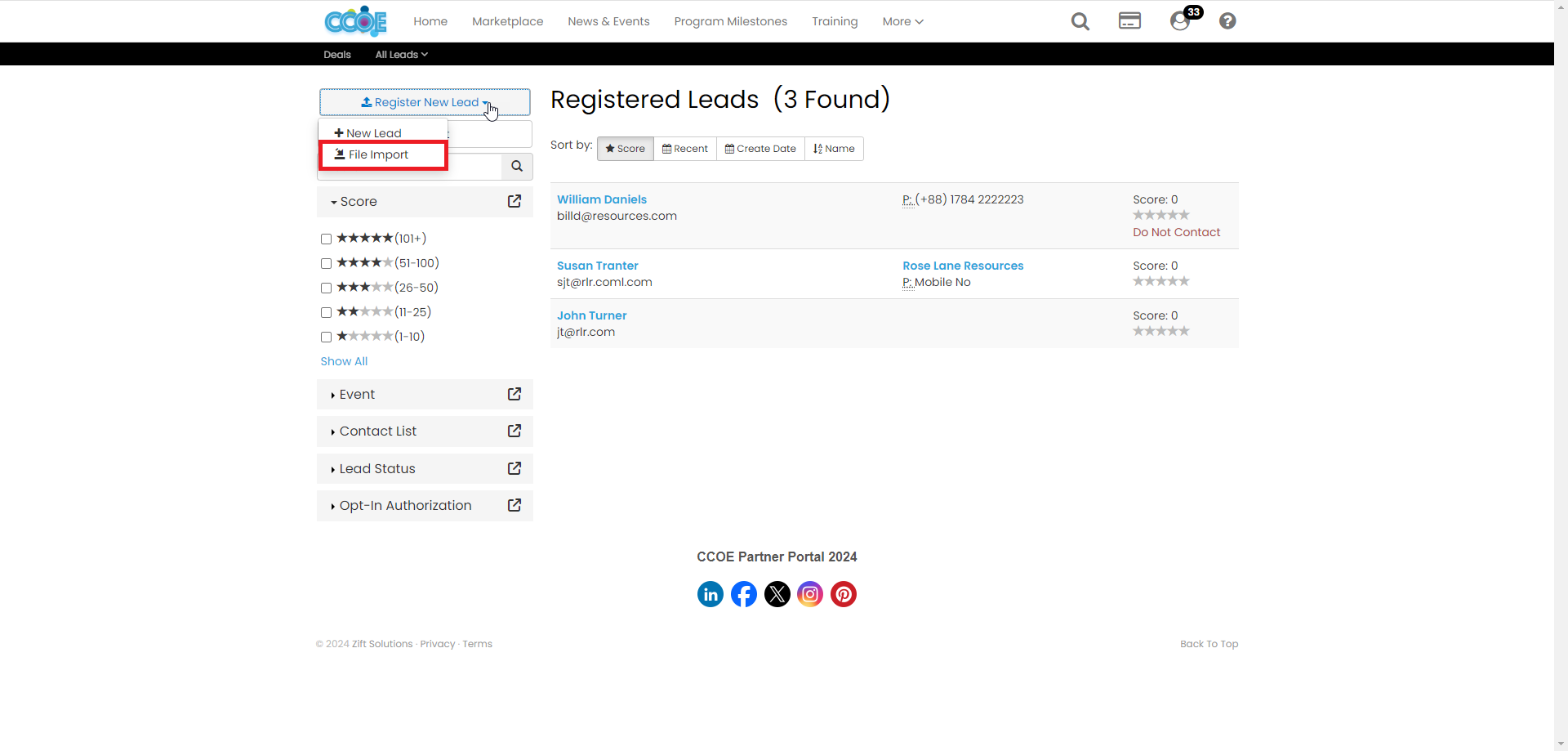Pop out the Lead Status filter panel
Viewport: 1568px width, 751px height.
514,468
